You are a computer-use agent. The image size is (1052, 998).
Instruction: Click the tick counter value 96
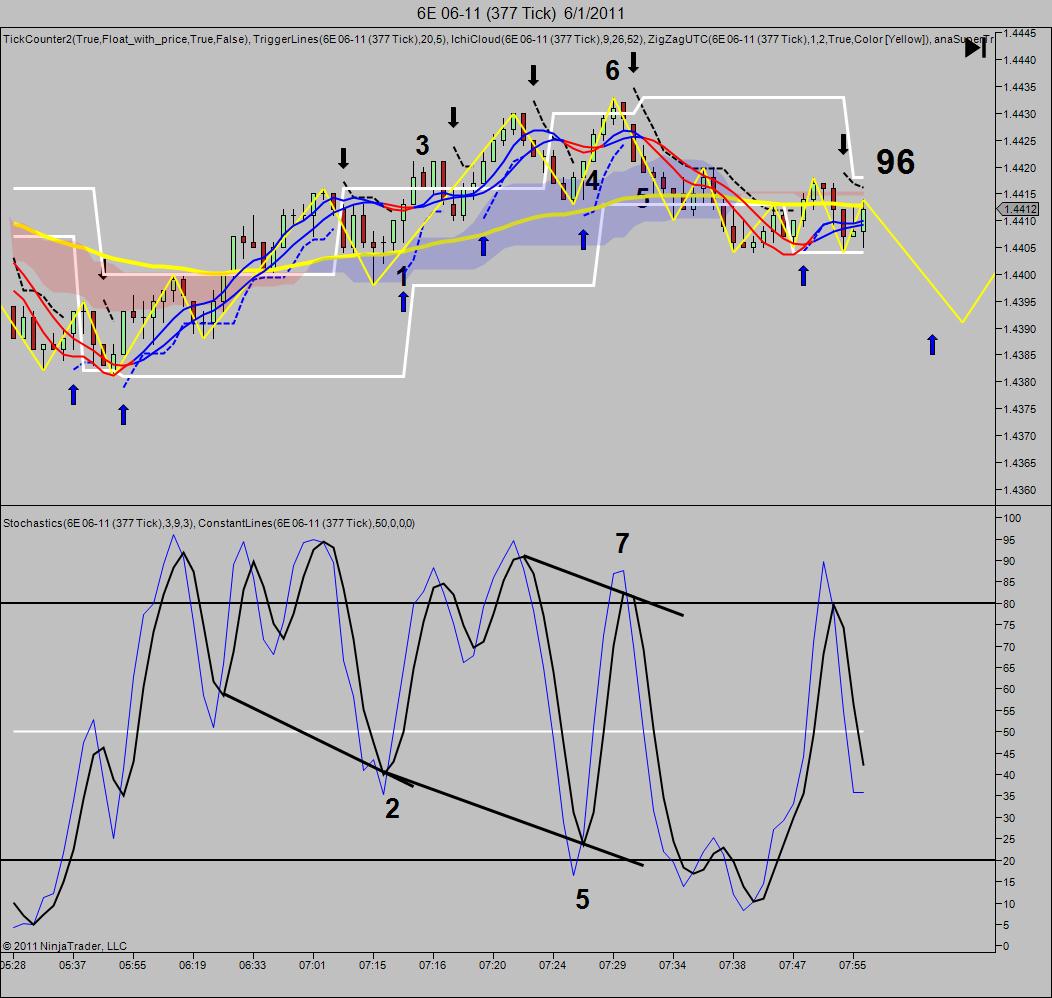[895, 162]
